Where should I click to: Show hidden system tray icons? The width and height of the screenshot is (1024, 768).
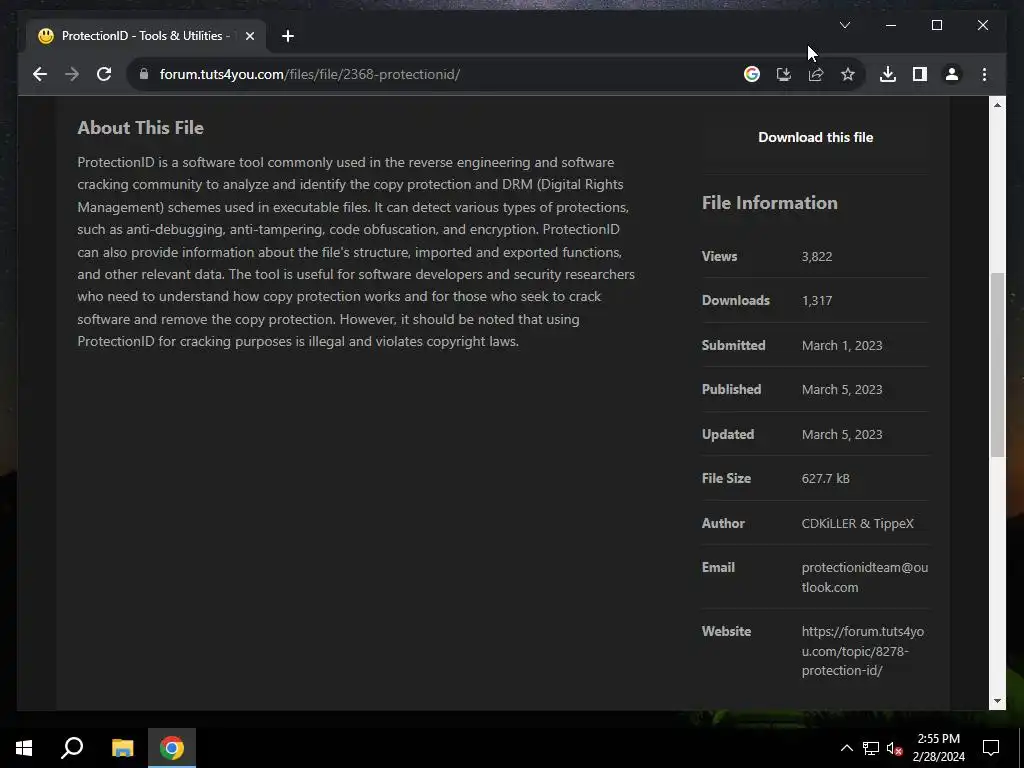(846, 748)
